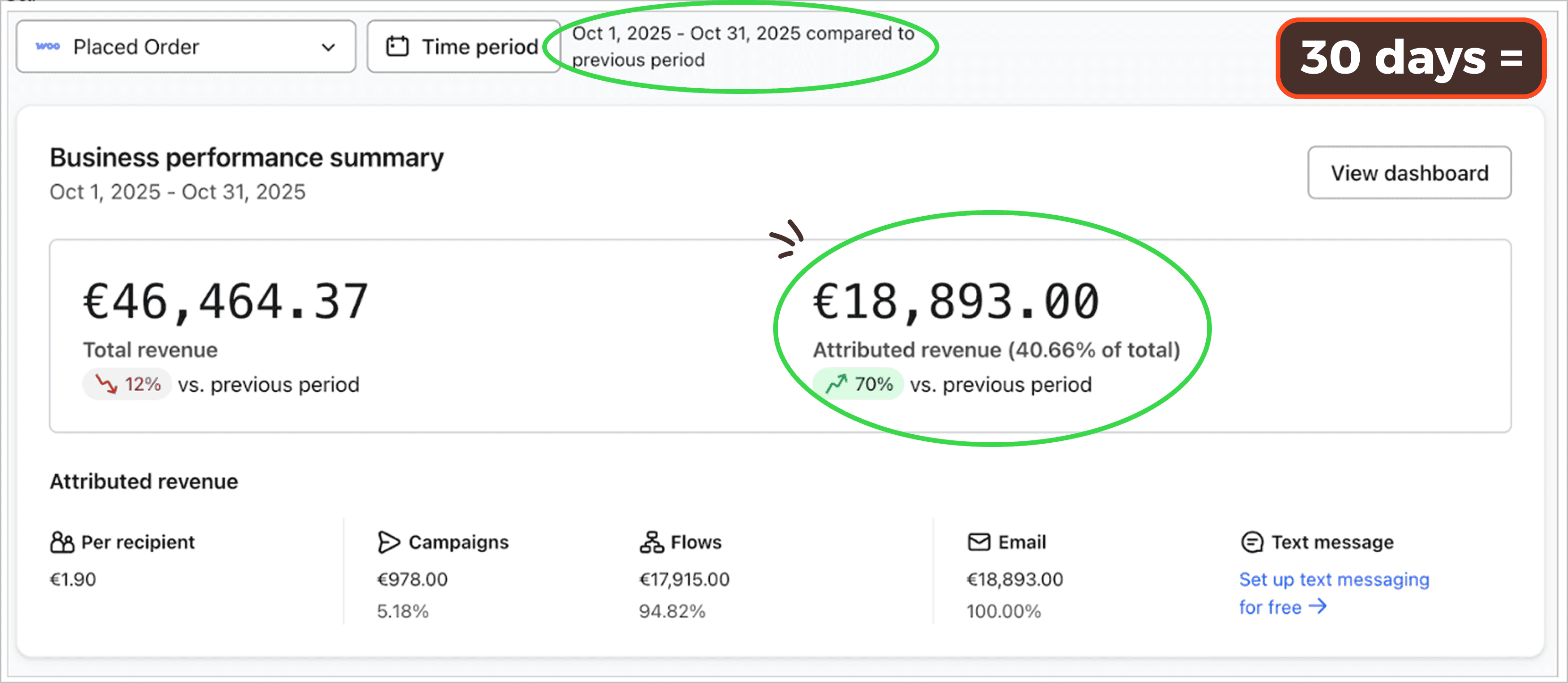
Task: Click the red downward trend arrow icon
Action: click(107, 384)
